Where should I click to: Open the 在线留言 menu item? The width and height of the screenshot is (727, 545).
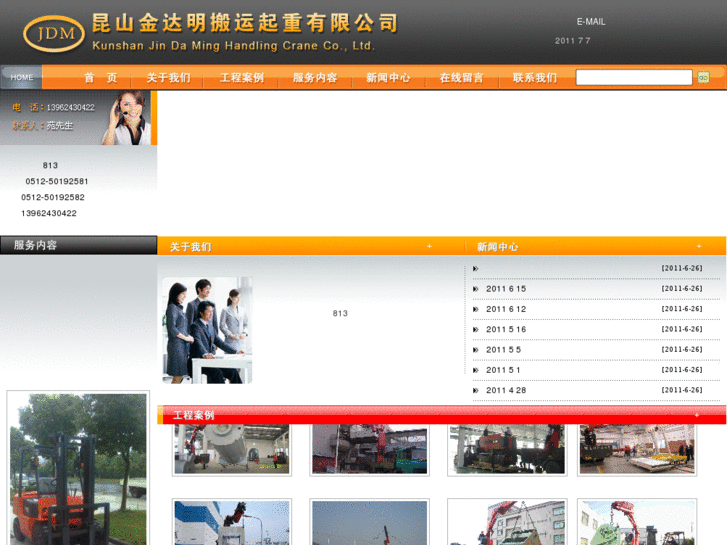461,77
